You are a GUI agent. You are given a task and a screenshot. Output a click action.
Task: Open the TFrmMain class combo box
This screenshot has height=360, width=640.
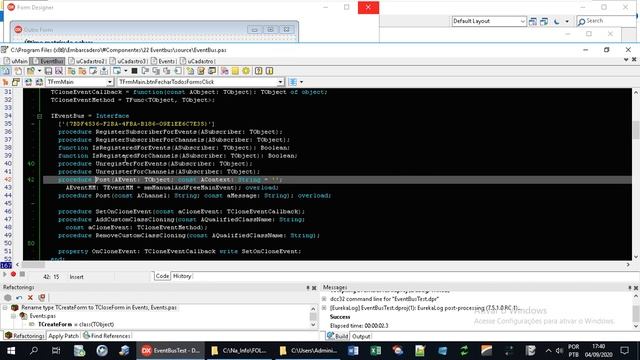[x=80, y=82]
